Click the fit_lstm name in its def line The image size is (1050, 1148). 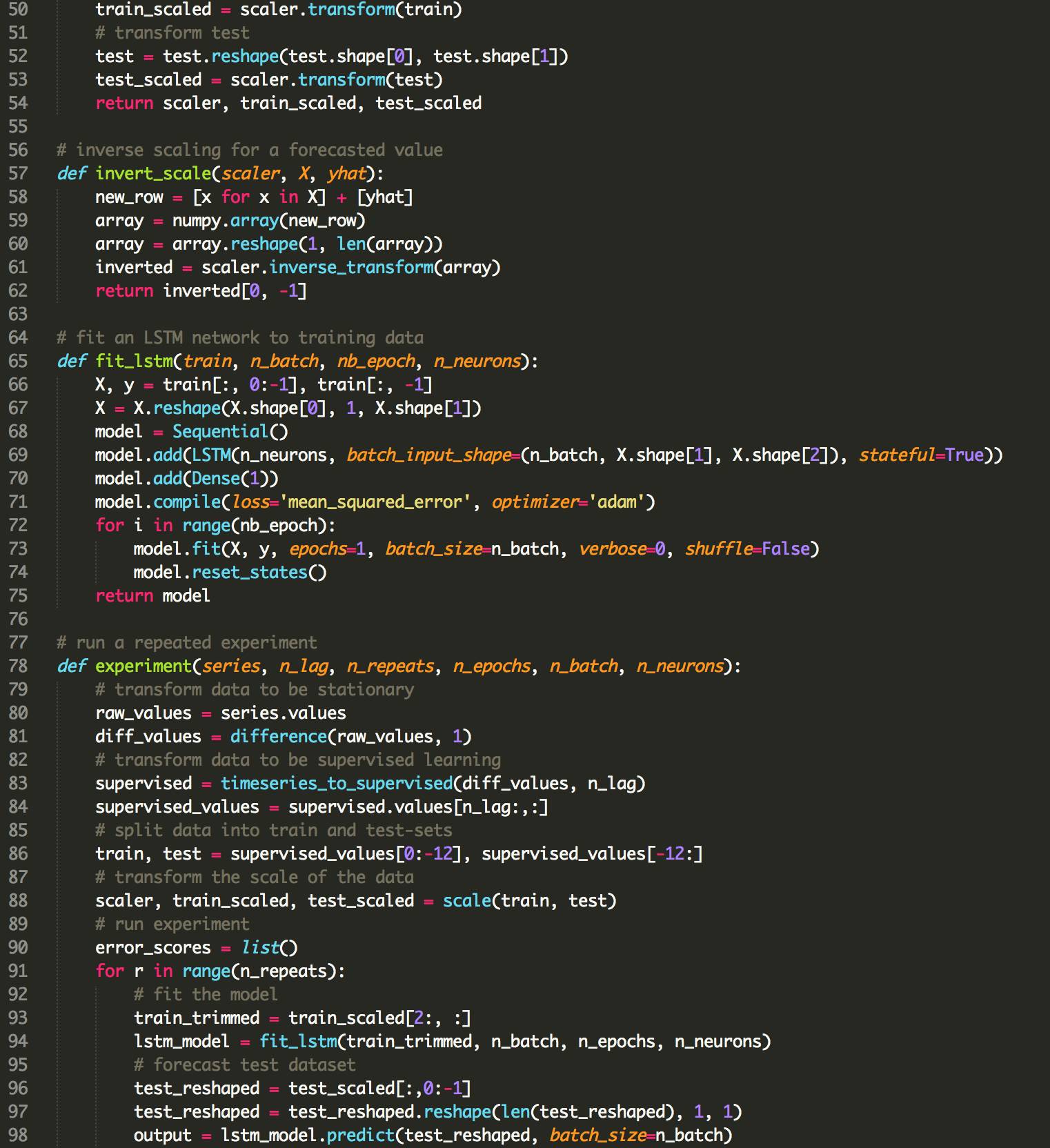coord(135,361)
